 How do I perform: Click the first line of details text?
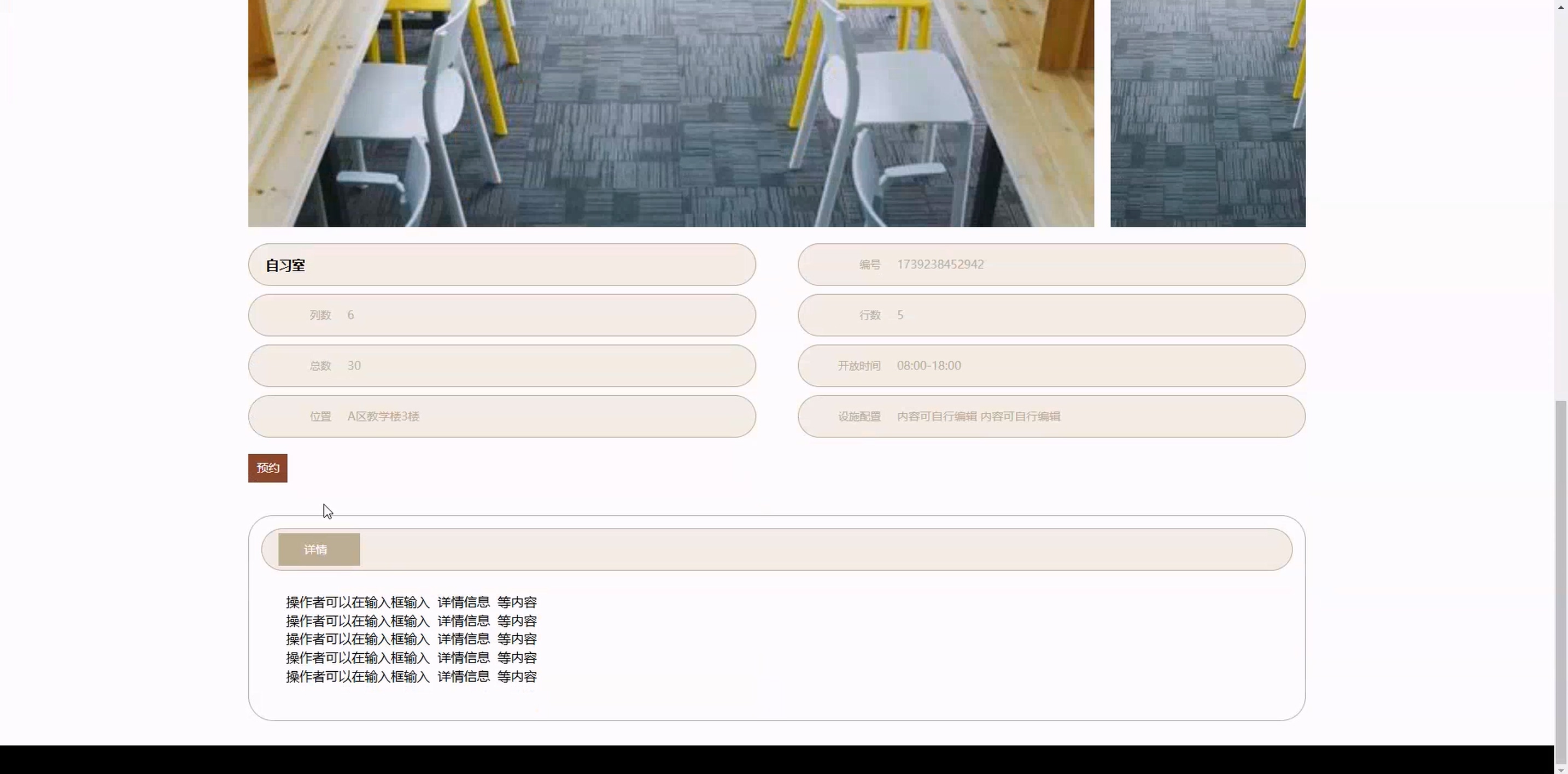coord(411,602)
